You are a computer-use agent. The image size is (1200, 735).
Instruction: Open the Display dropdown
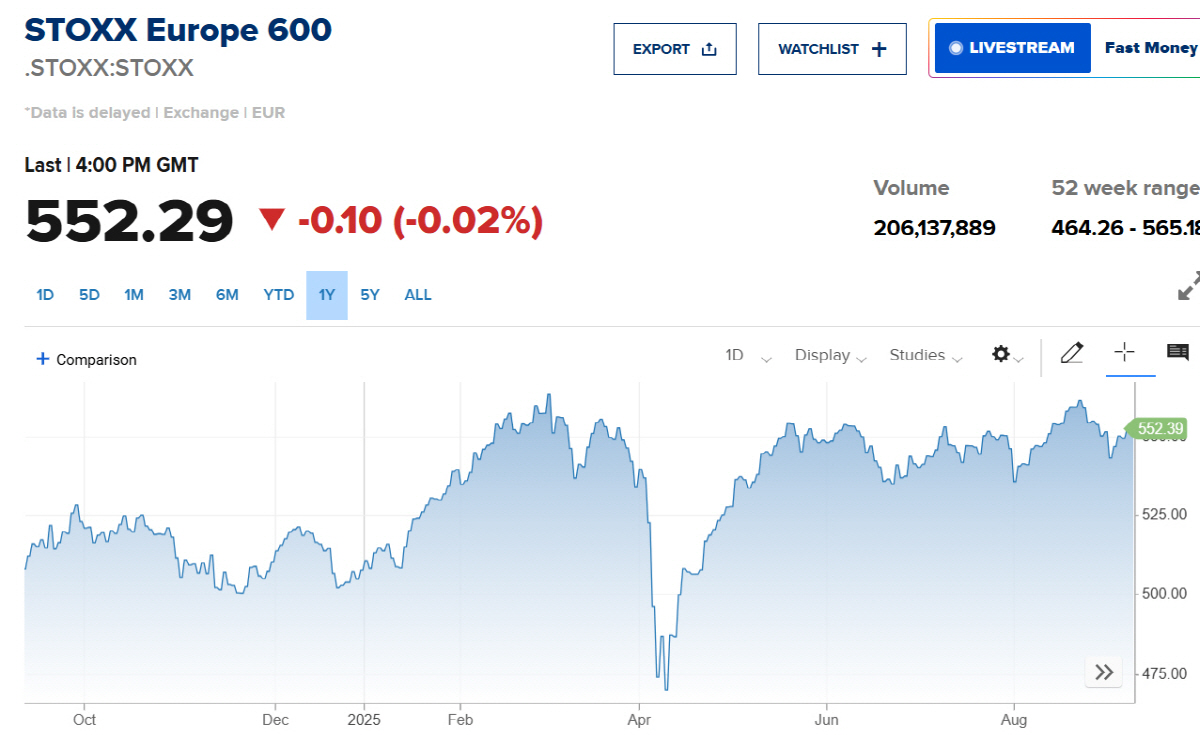click(x=823, y=356)
